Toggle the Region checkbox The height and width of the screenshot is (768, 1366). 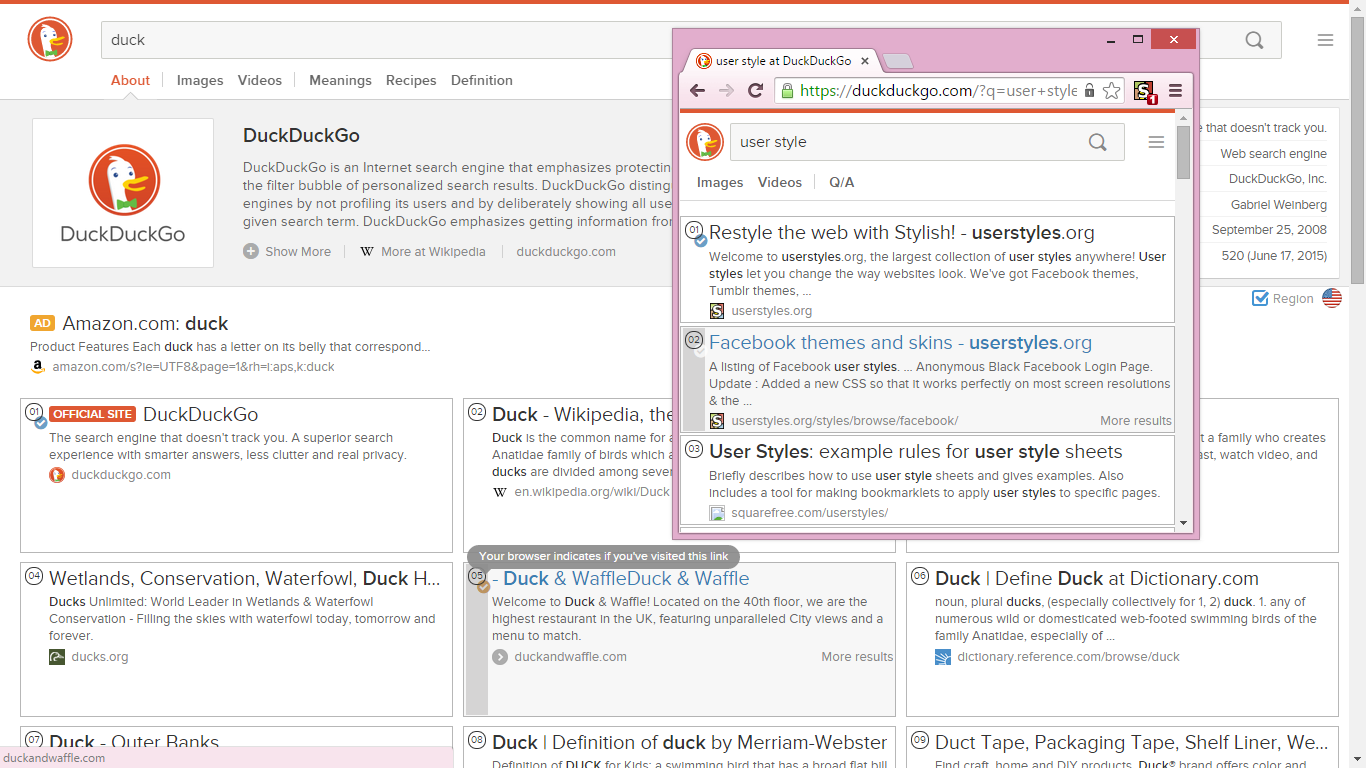(x=1261, y=298)
